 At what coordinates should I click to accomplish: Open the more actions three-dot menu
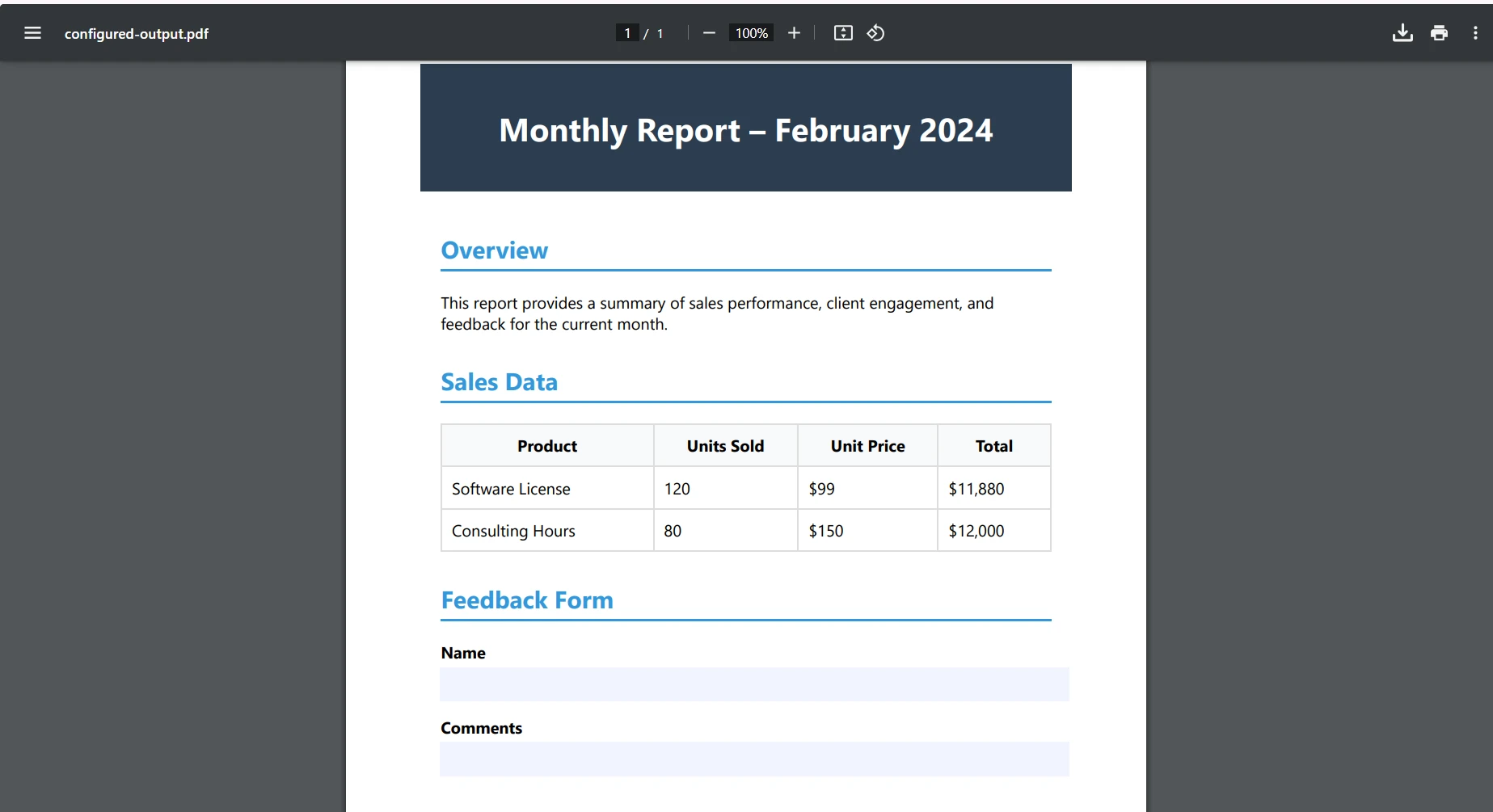point(1475,33)
